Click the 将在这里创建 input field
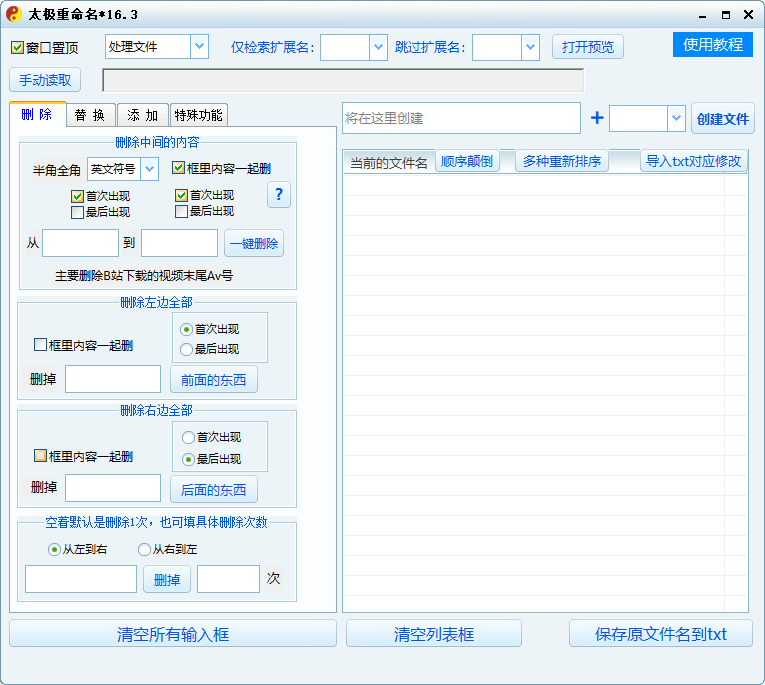 [460, 118]
